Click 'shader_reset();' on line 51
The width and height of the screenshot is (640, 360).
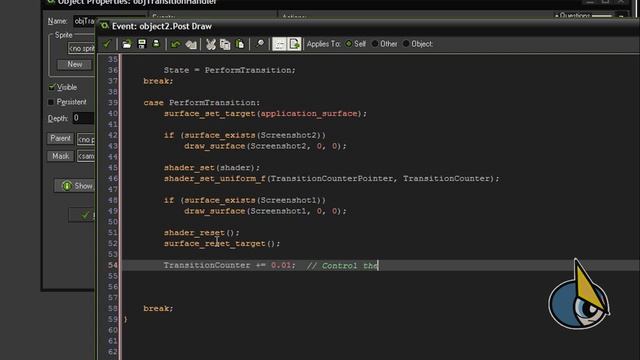tap(202, 233)
